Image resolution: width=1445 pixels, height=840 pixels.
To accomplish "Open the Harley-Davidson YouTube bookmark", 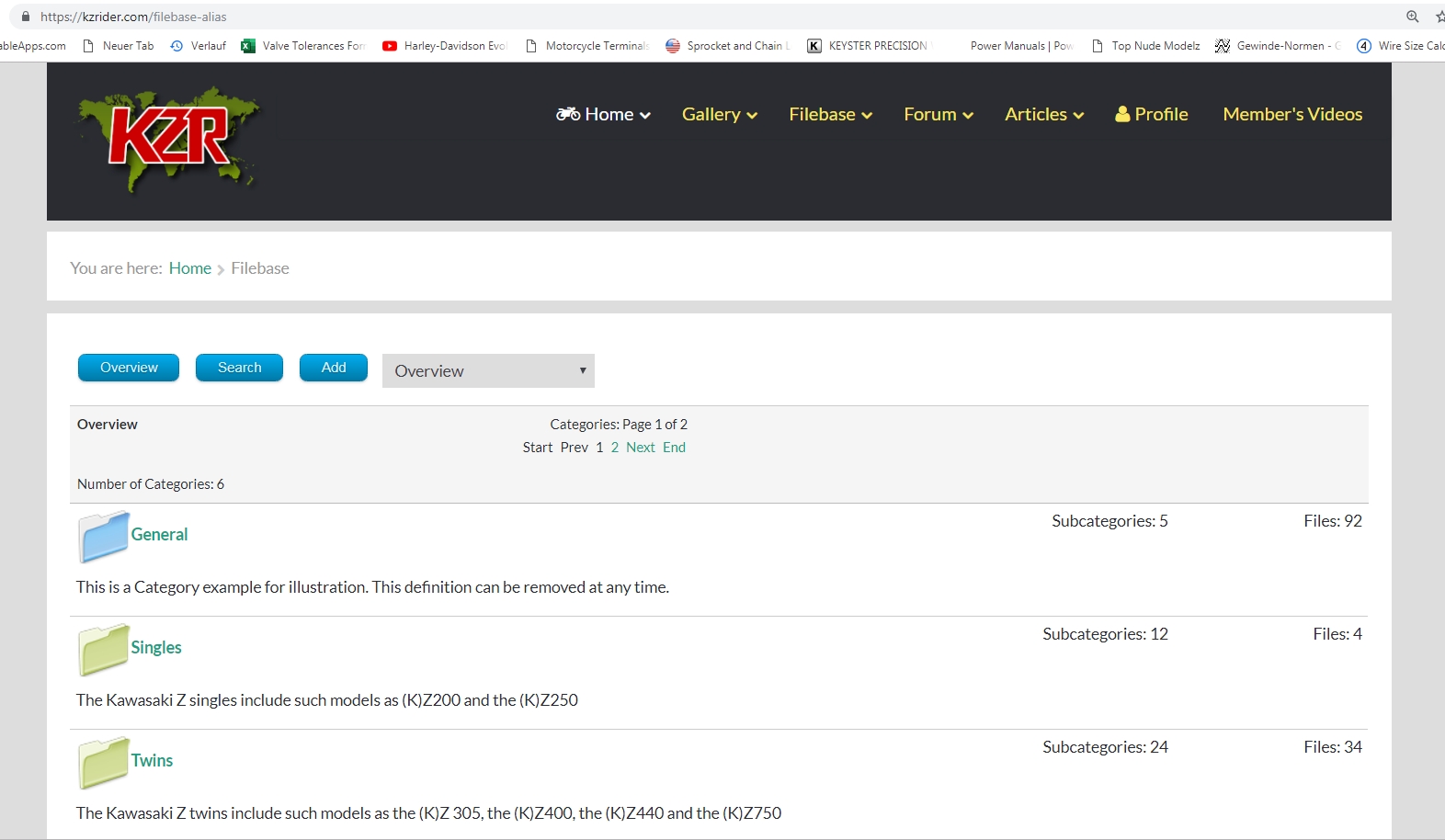I will click(x=445, y=46).
